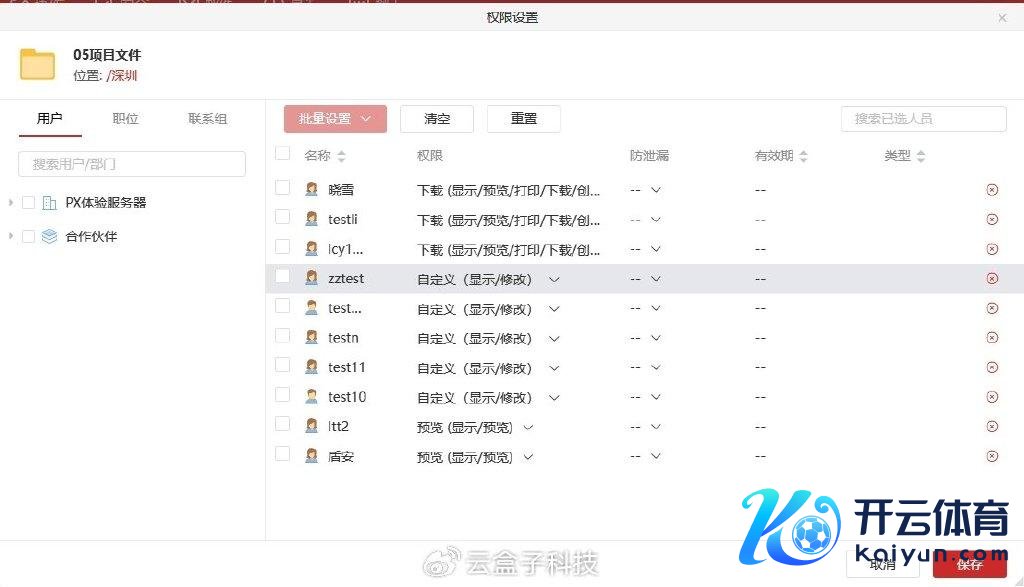1024x587 pixels.
Task: Delete the 盾安 row using its remove icon
Action: [x=992, y=457]
